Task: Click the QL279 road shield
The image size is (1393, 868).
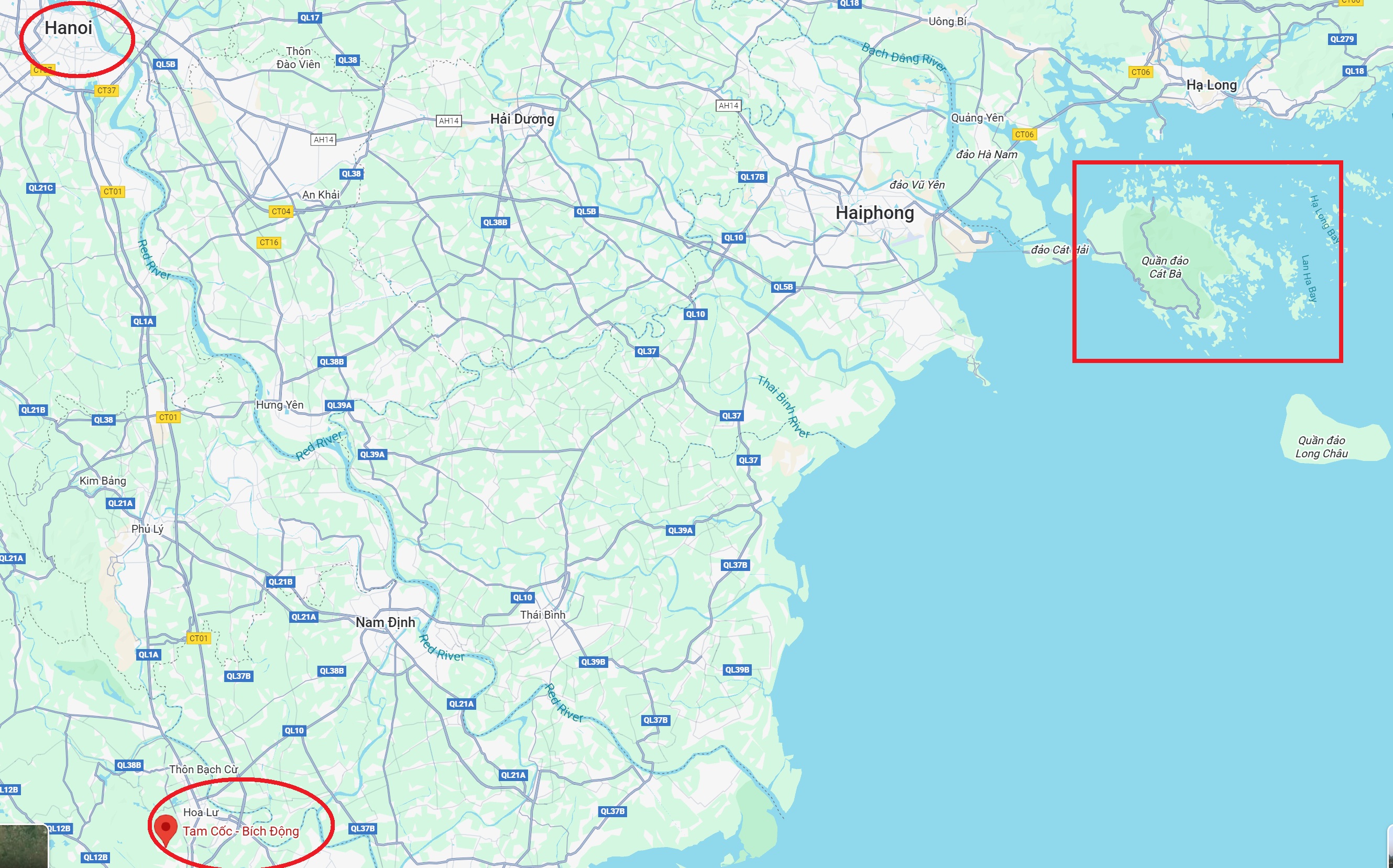Action: pyautogui.click(x=1342, y=39)
